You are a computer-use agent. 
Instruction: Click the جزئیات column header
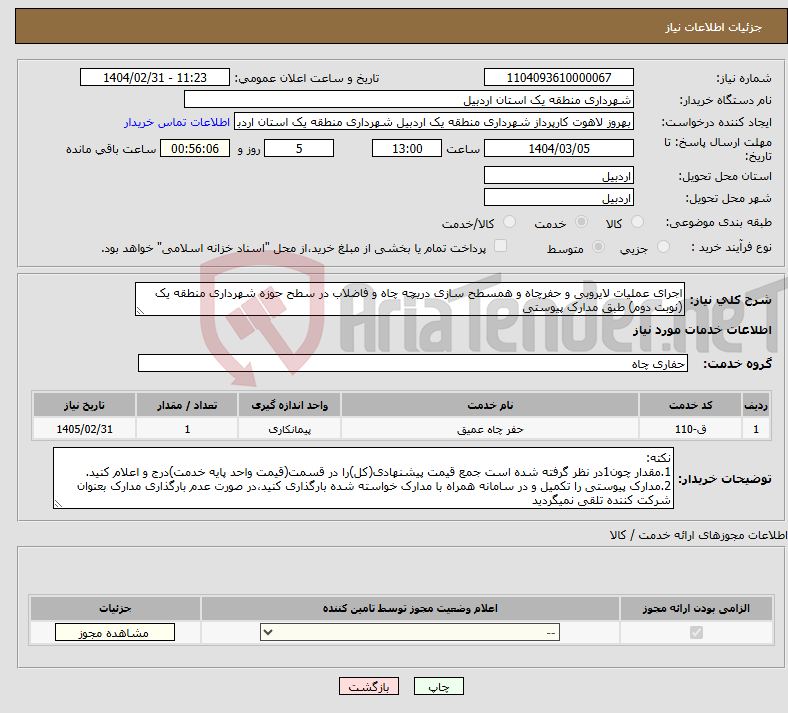tap(115, 608)
